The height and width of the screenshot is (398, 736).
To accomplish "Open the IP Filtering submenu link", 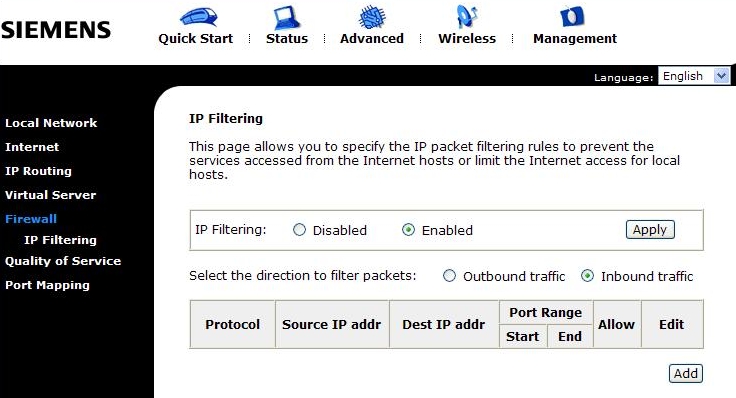I will (60, 240).
